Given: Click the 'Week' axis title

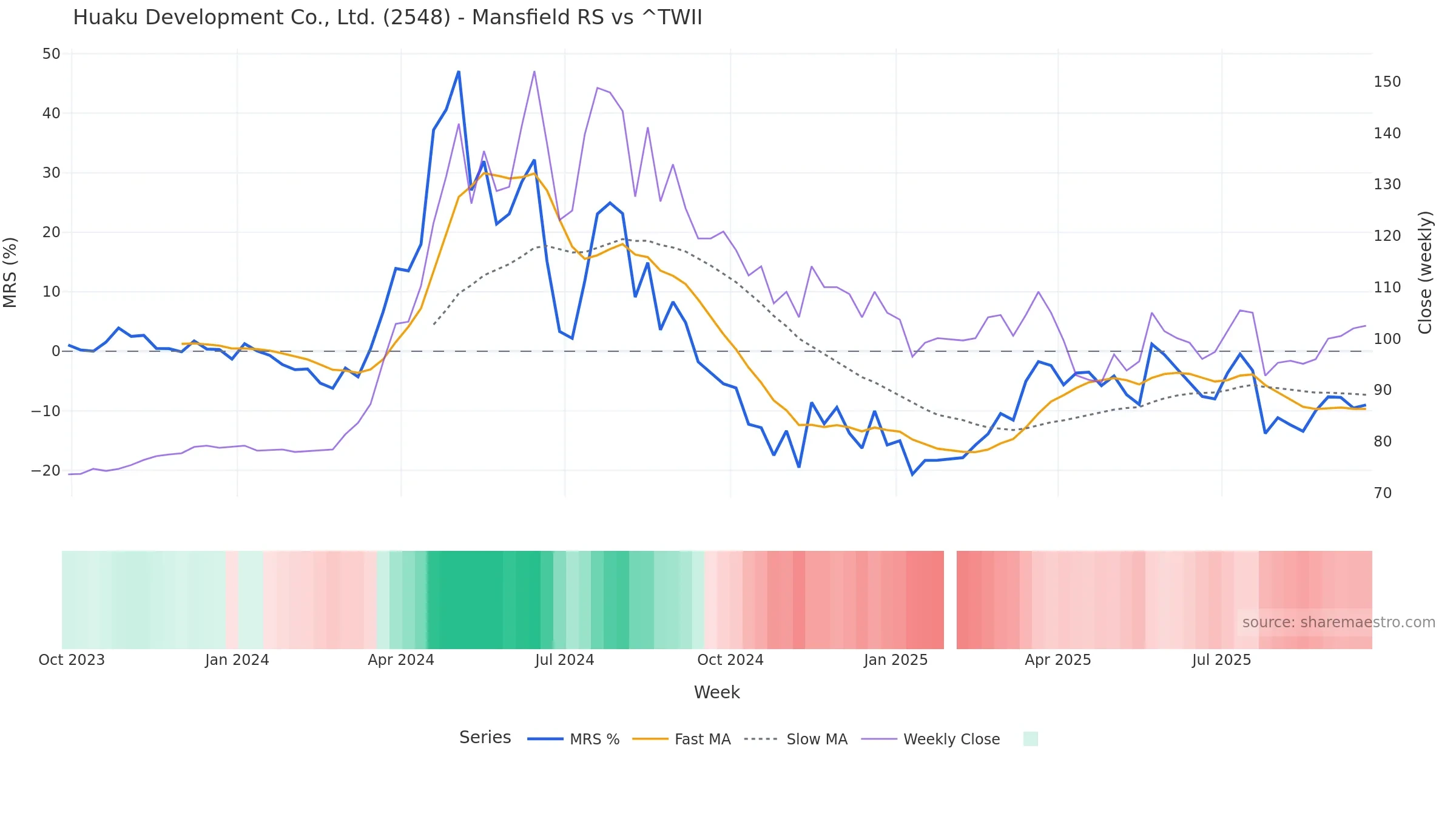Looking at the screenshot, I should [x=717, y=692].
